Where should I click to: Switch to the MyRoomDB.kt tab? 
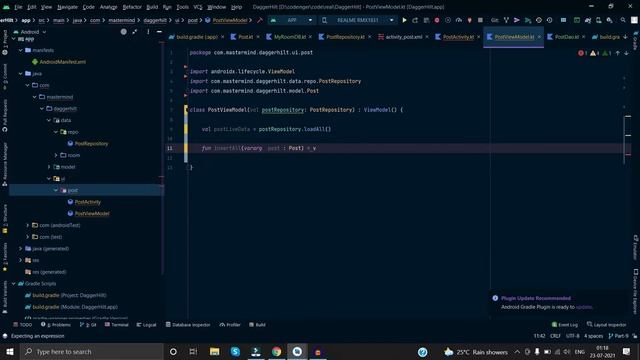click(x=289, y=37)
